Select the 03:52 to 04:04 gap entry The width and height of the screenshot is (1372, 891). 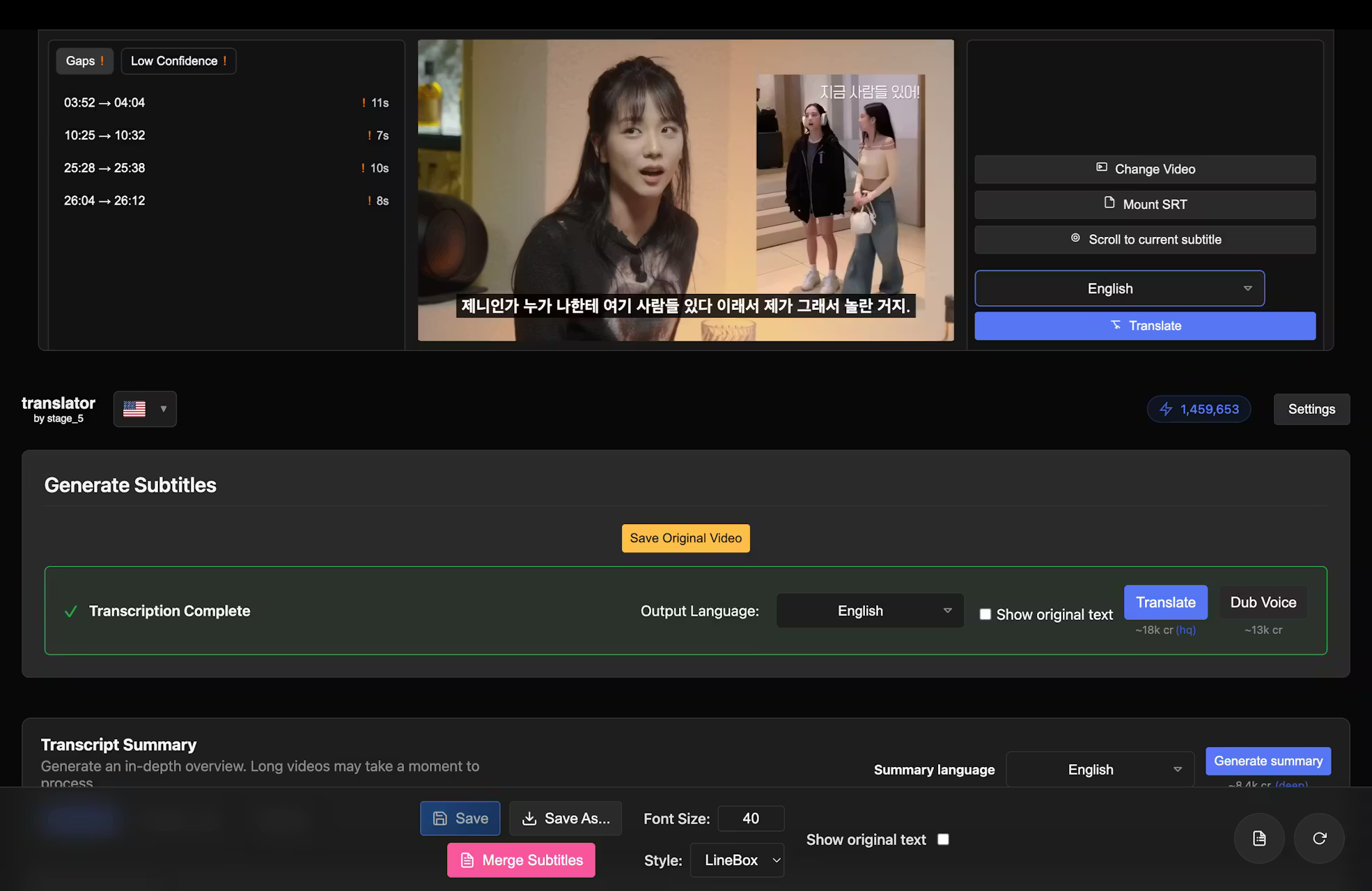[104, 102]
